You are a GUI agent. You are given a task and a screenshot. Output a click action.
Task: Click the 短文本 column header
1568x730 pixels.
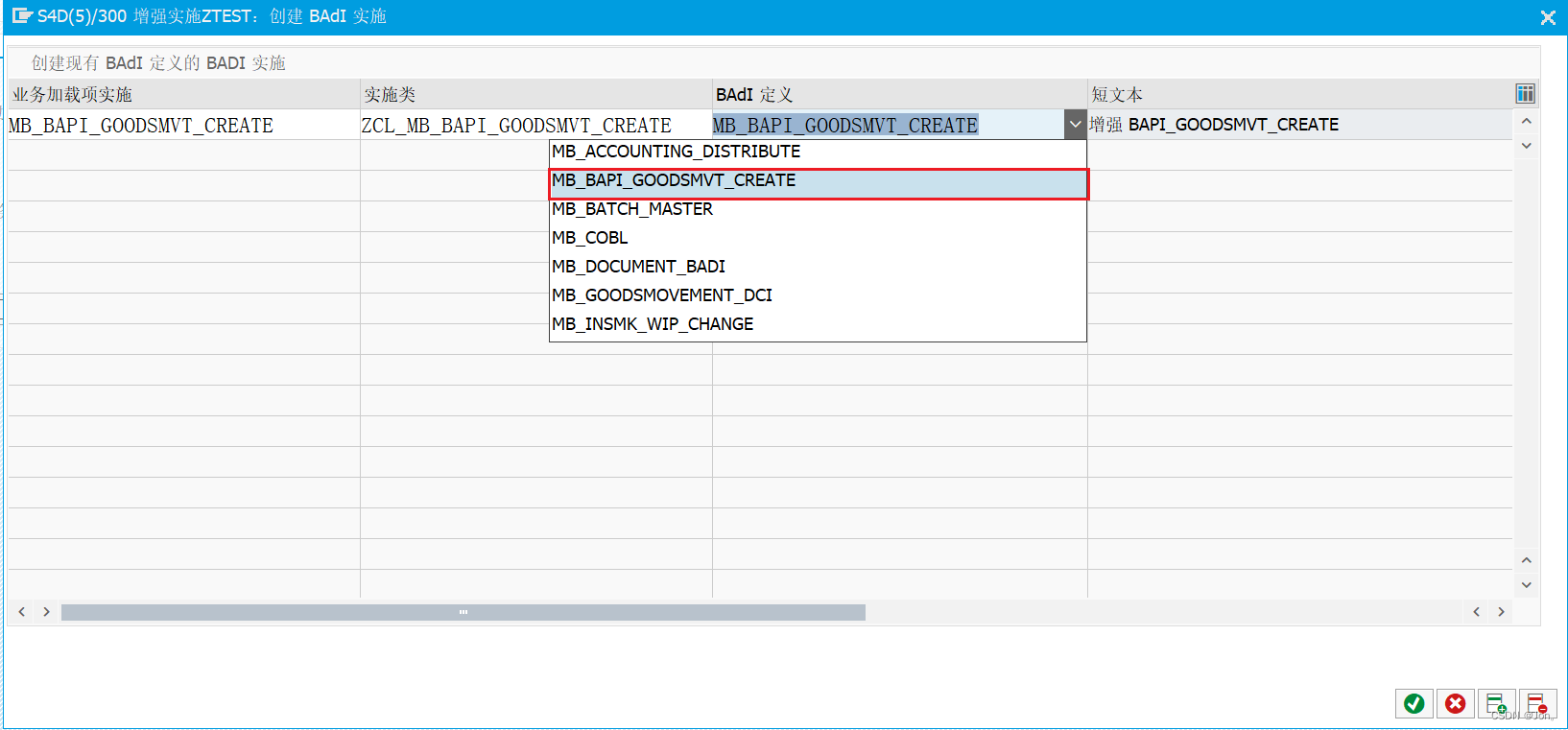click(1300, 94)
